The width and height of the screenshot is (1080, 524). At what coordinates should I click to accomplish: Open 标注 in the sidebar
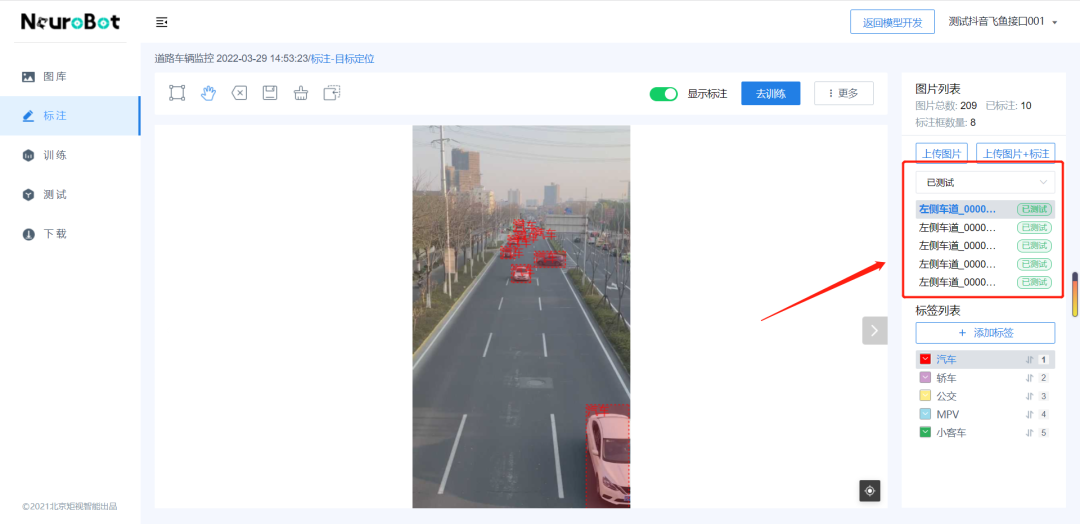click(x=70, y=116)
